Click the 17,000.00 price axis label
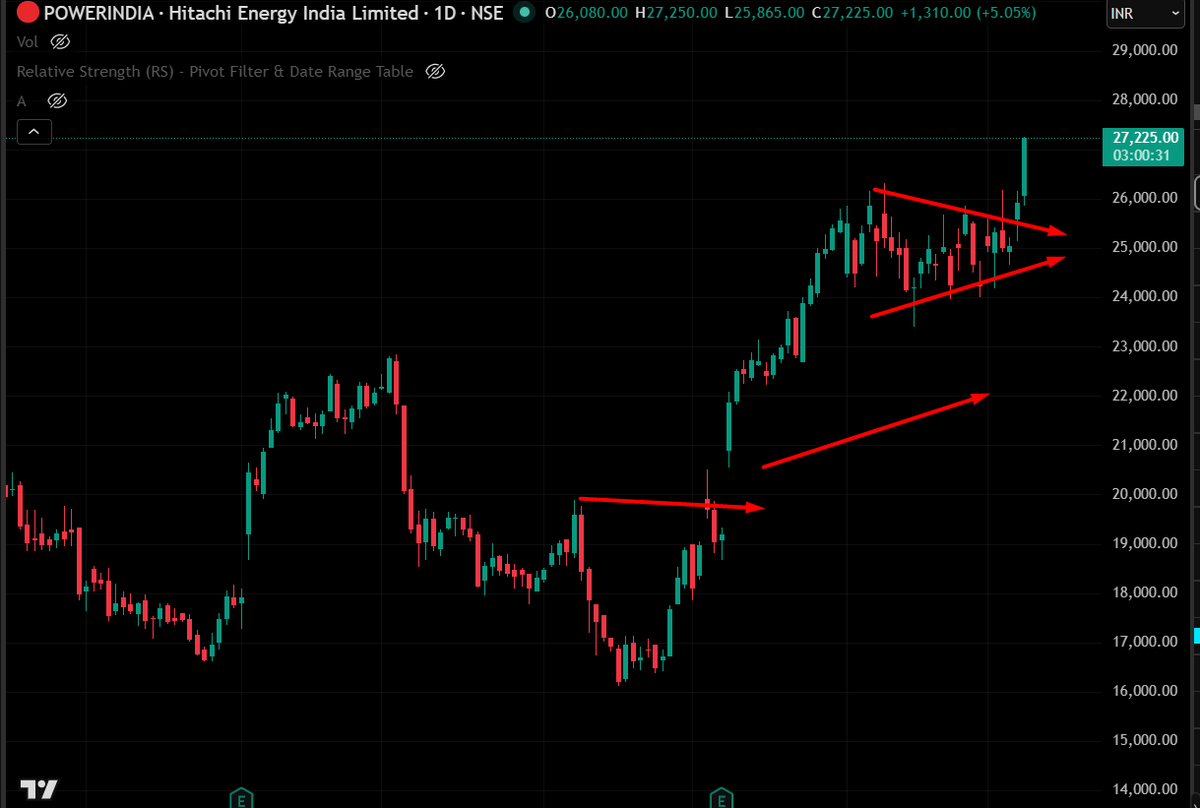This screenshot has height=808, width=1200. click(1145, 642)
